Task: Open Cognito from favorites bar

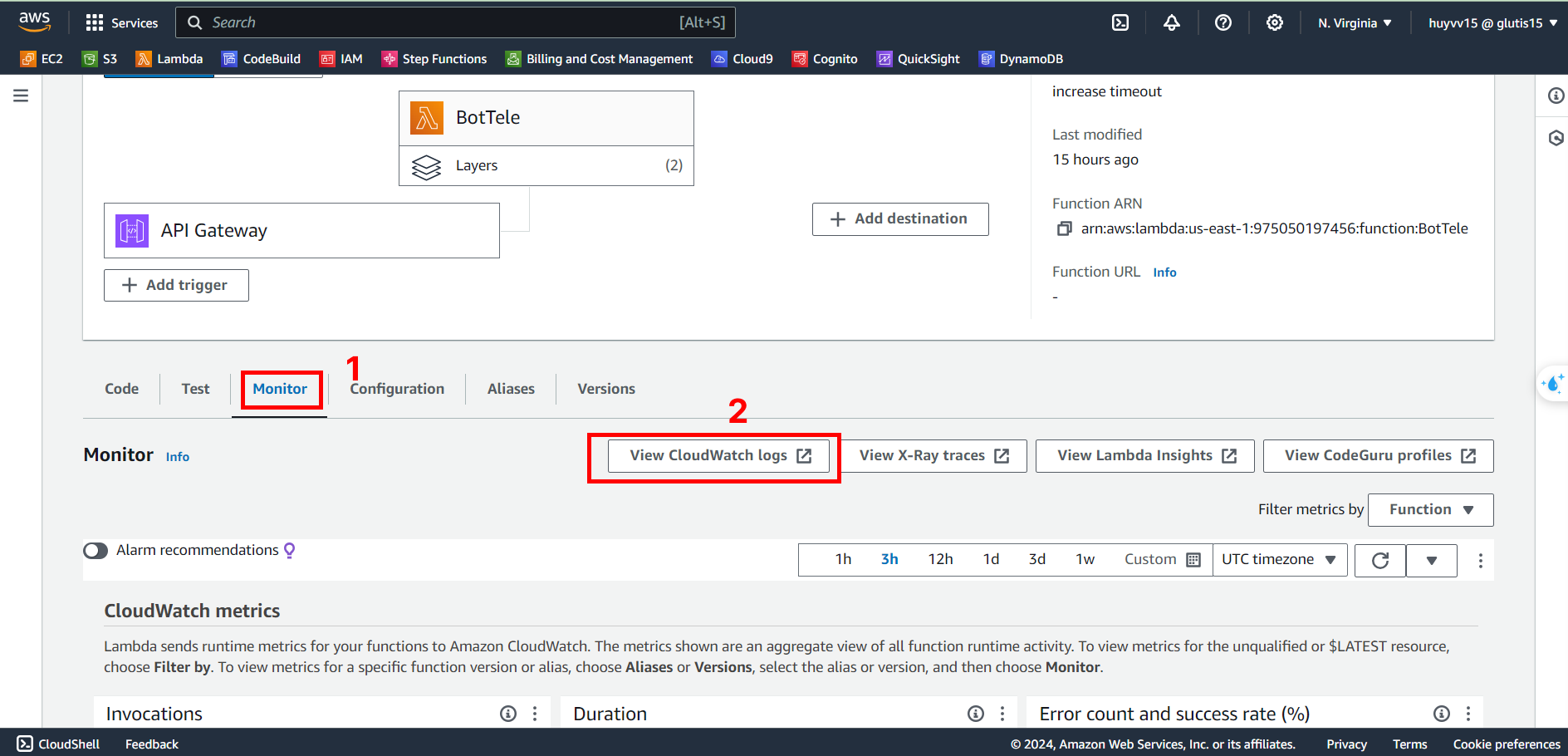Action: coord(825,59)
